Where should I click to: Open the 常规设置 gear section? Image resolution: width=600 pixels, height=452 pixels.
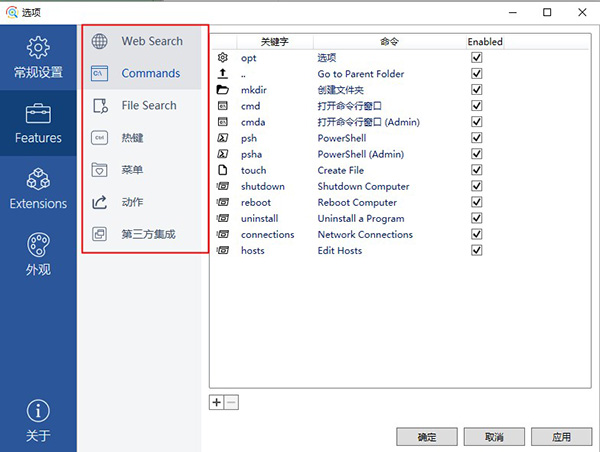(38, 57)
